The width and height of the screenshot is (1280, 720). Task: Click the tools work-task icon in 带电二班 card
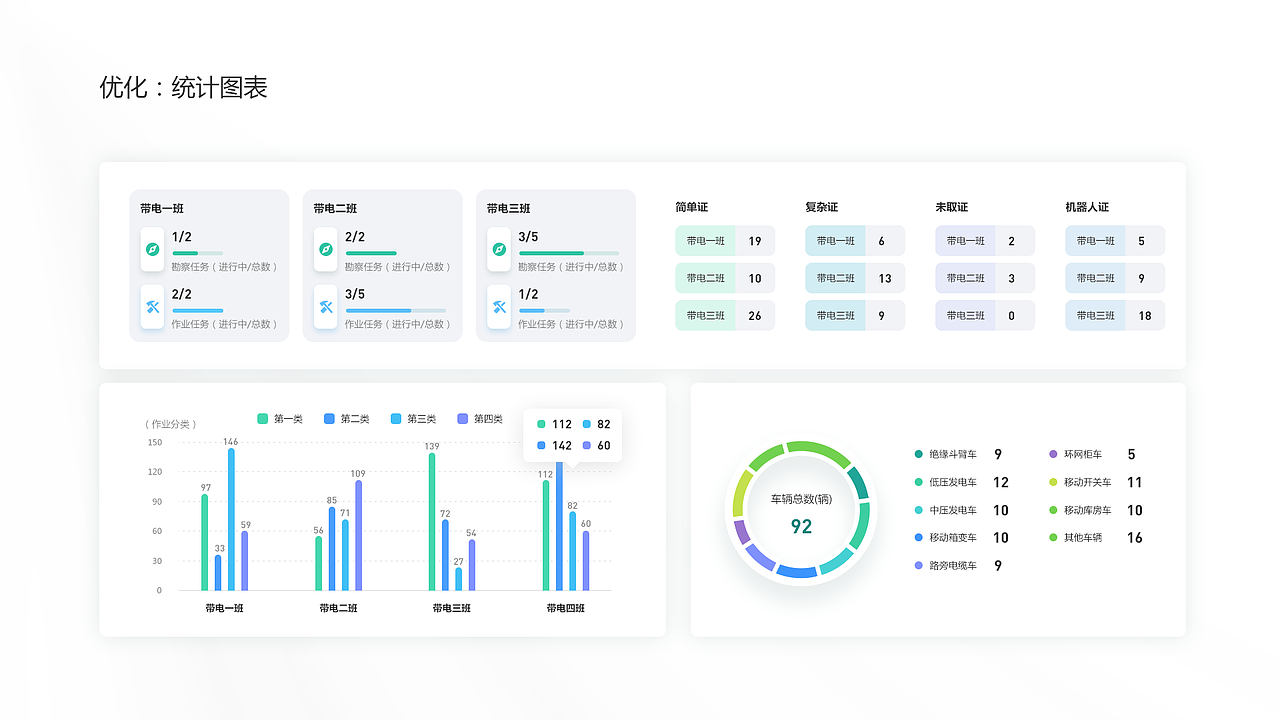click(326, 307)
